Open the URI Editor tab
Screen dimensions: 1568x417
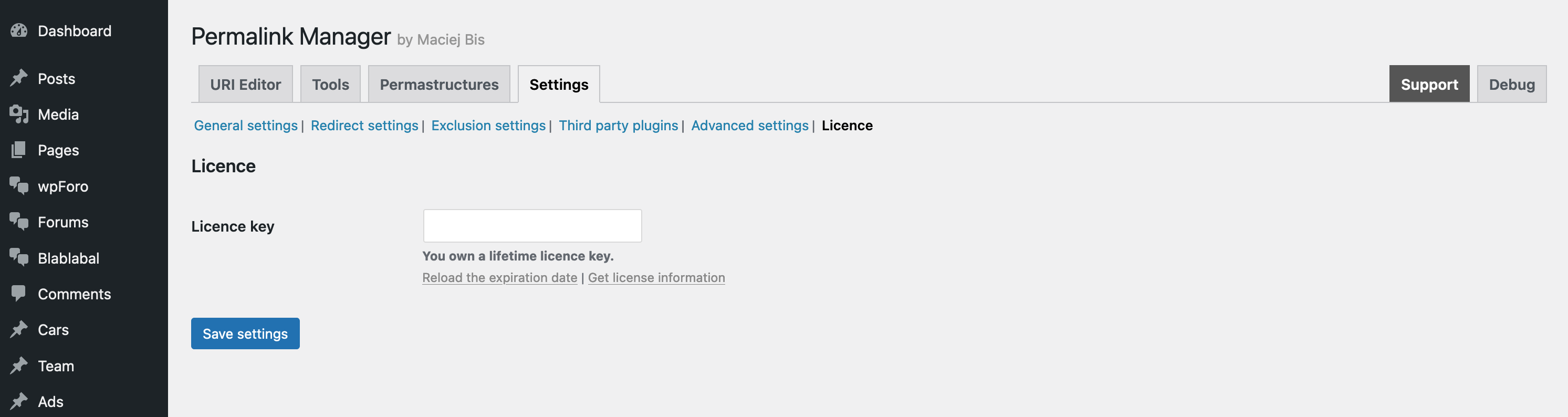click(245, 85)
